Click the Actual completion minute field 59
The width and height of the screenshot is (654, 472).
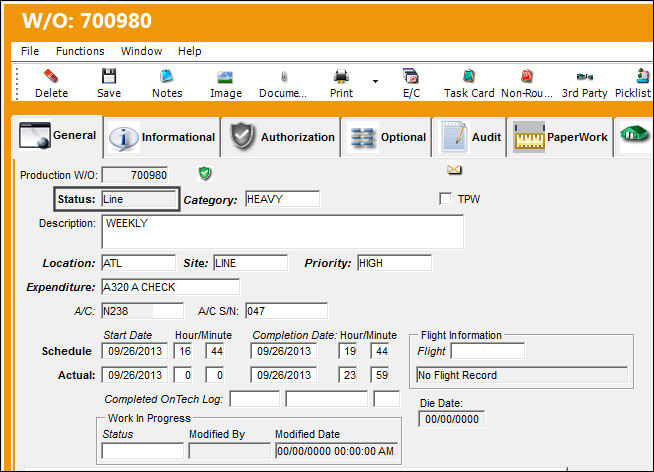pyautogui.click(x=380, y=375)
